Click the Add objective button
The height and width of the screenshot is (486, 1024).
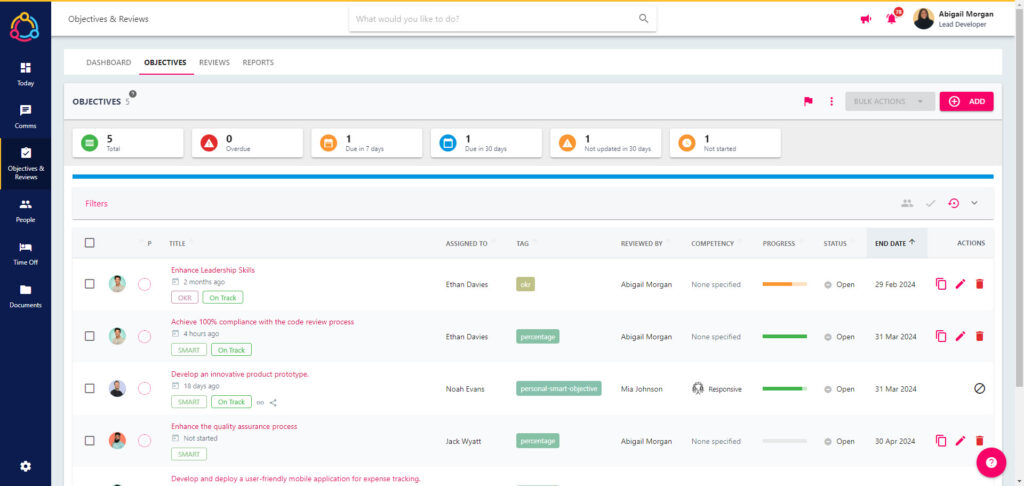tap(967, 101)
